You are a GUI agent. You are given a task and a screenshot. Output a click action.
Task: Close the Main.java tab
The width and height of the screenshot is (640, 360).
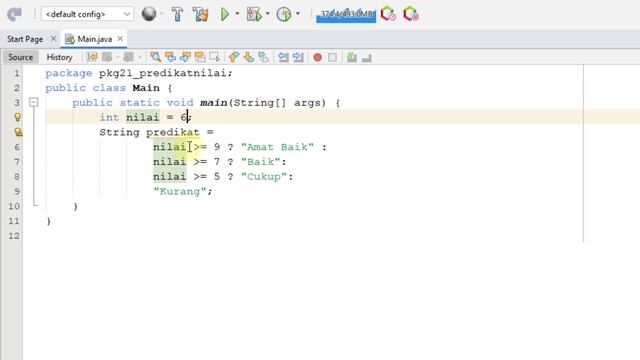(x=120, y=39)
